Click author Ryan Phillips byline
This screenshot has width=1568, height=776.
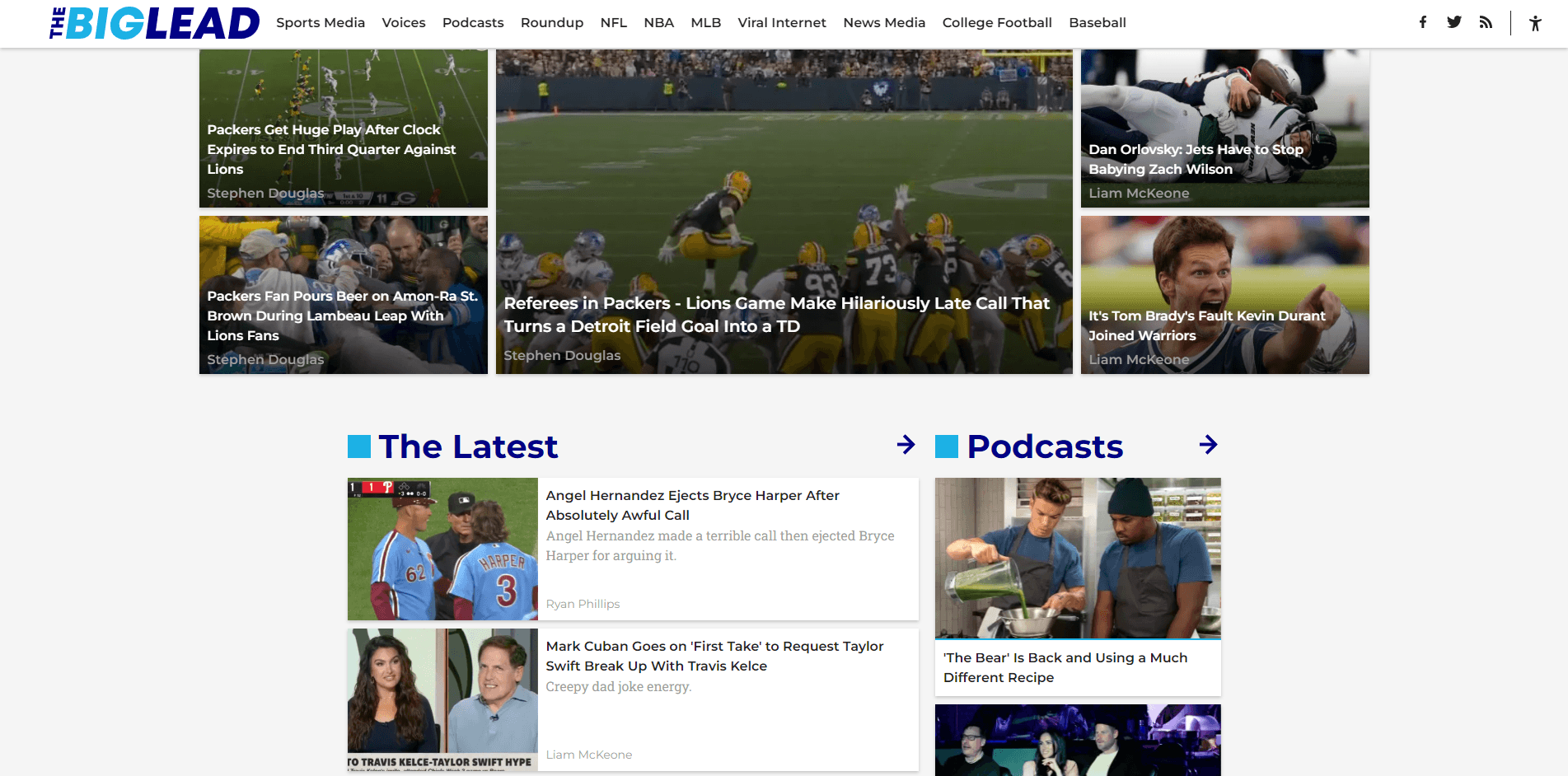tap(583, 604)
